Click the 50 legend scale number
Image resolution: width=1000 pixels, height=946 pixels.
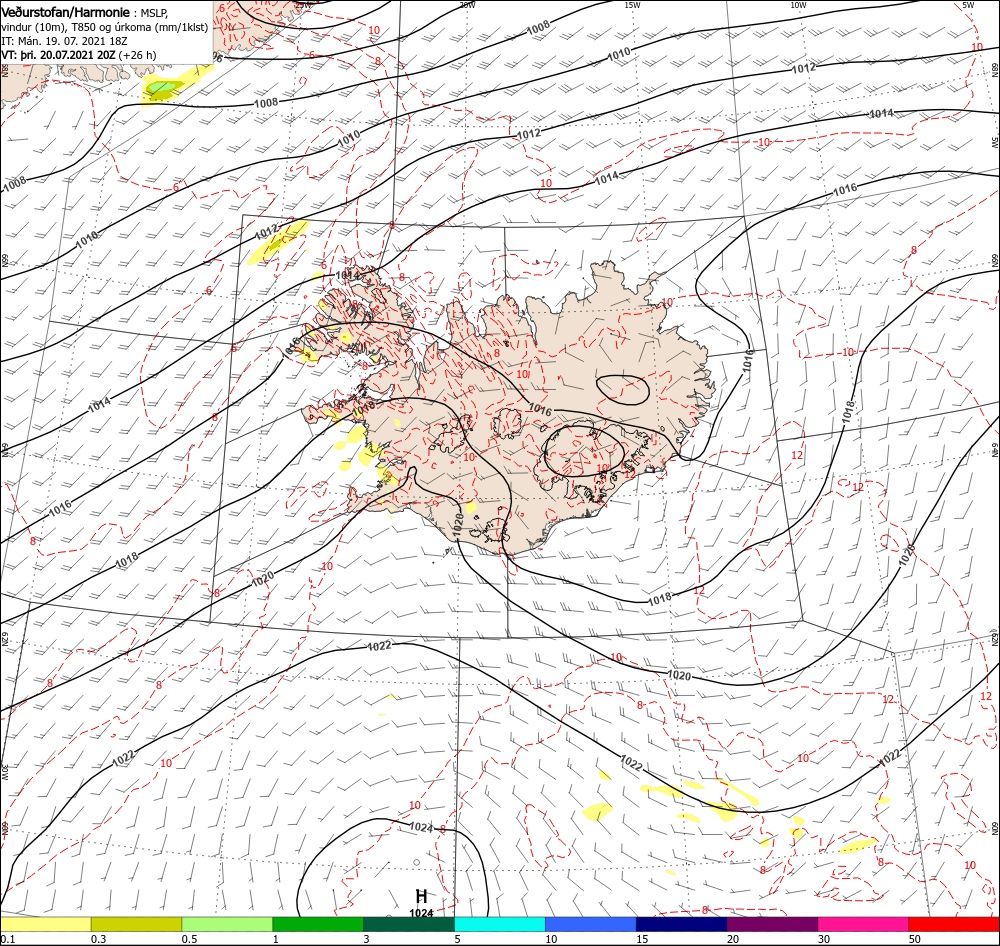point(915,939)
